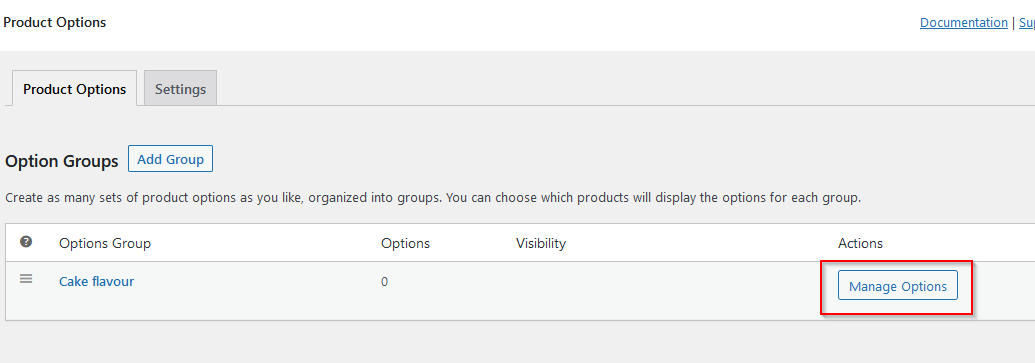This screenshot has height=363, width=1035.
Task: Click the partially visible Support link
Action: (1027, 22)
